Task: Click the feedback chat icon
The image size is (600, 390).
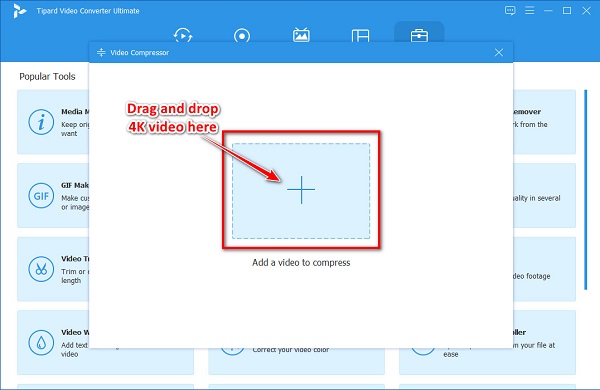Action: 510,10
